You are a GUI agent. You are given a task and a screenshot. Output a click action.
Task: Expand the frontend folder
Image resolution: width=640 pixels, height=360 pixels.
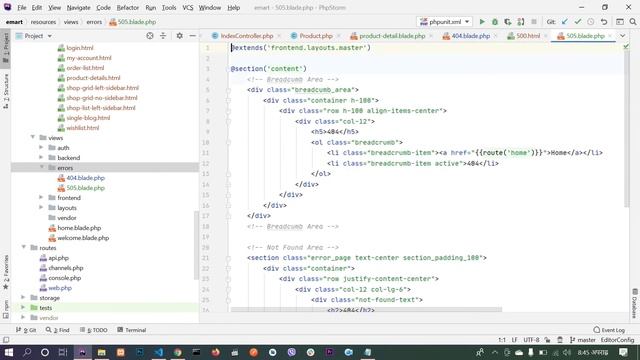coord(41,198)
